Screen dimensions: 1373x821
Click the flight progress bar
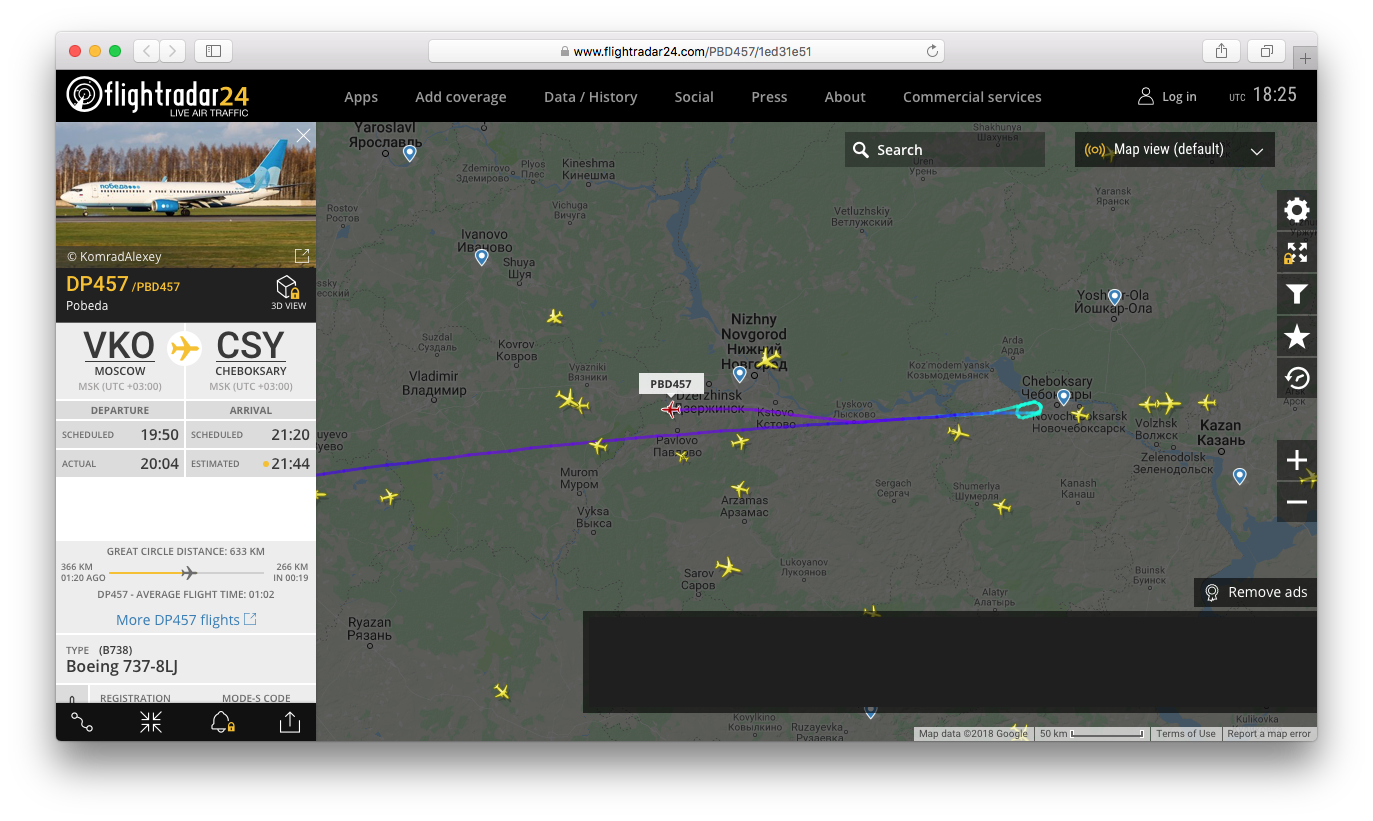tap(186, 573)
